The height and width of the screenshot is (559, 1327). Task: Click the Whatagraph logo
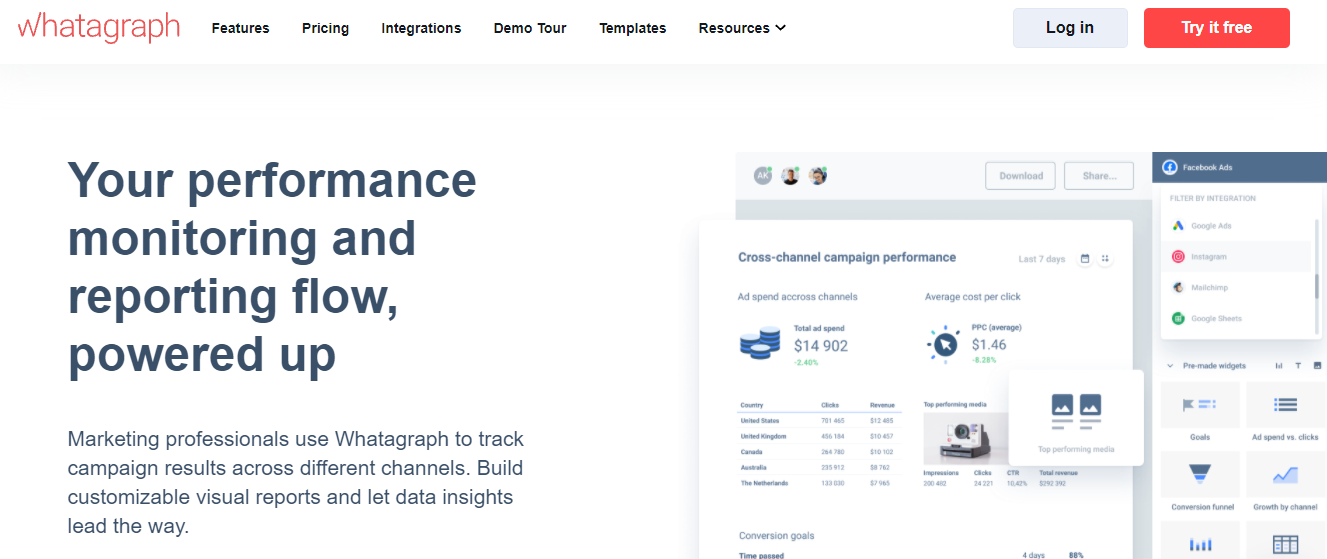point(98,27)
